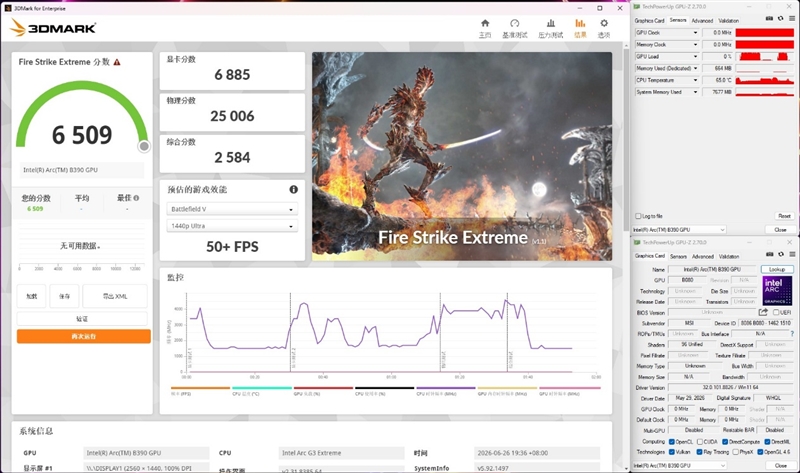Toggle the DirectCompute checkbox
The image size is (800, 473).
725,442
